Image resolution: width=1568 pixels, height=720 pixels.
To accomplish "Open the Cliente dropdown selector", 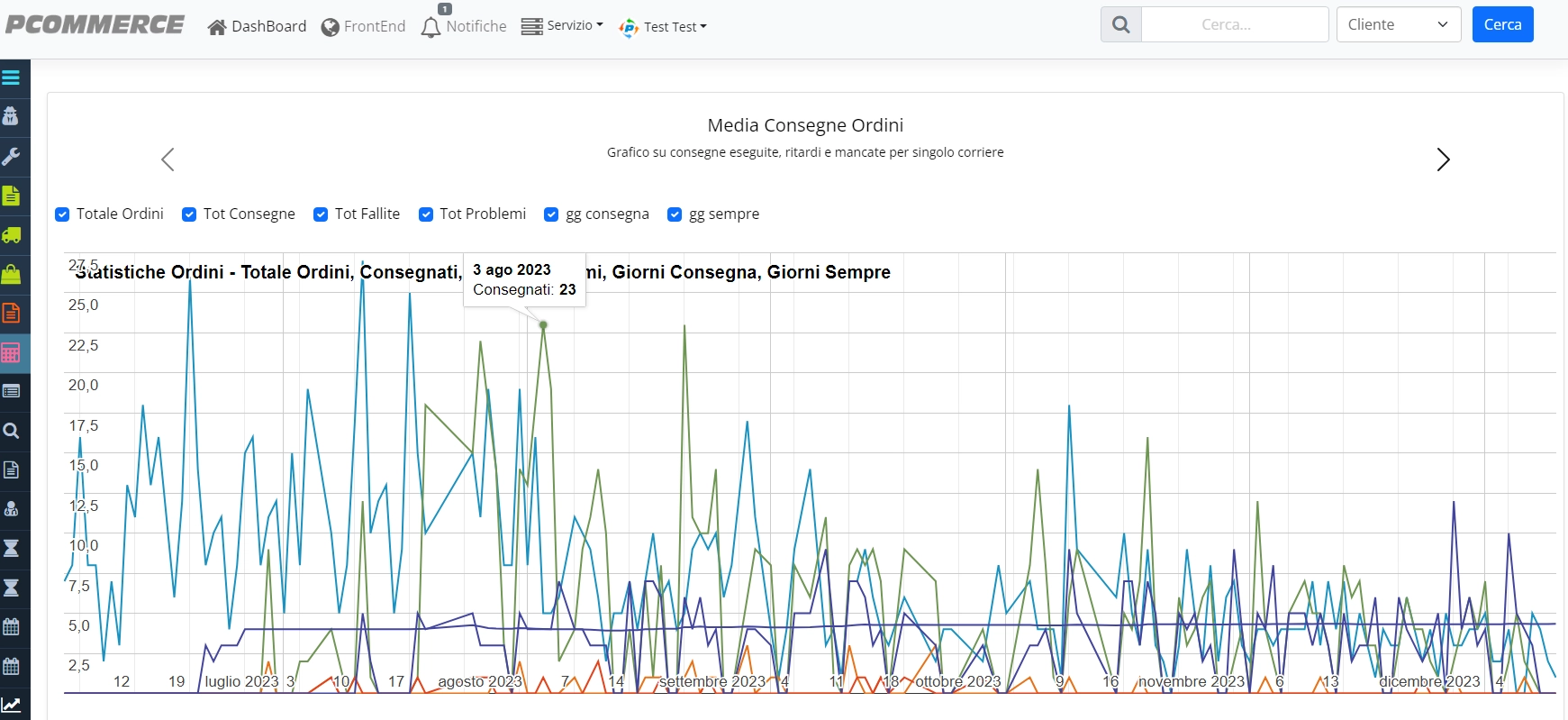I will click(x=1399, y=24).
